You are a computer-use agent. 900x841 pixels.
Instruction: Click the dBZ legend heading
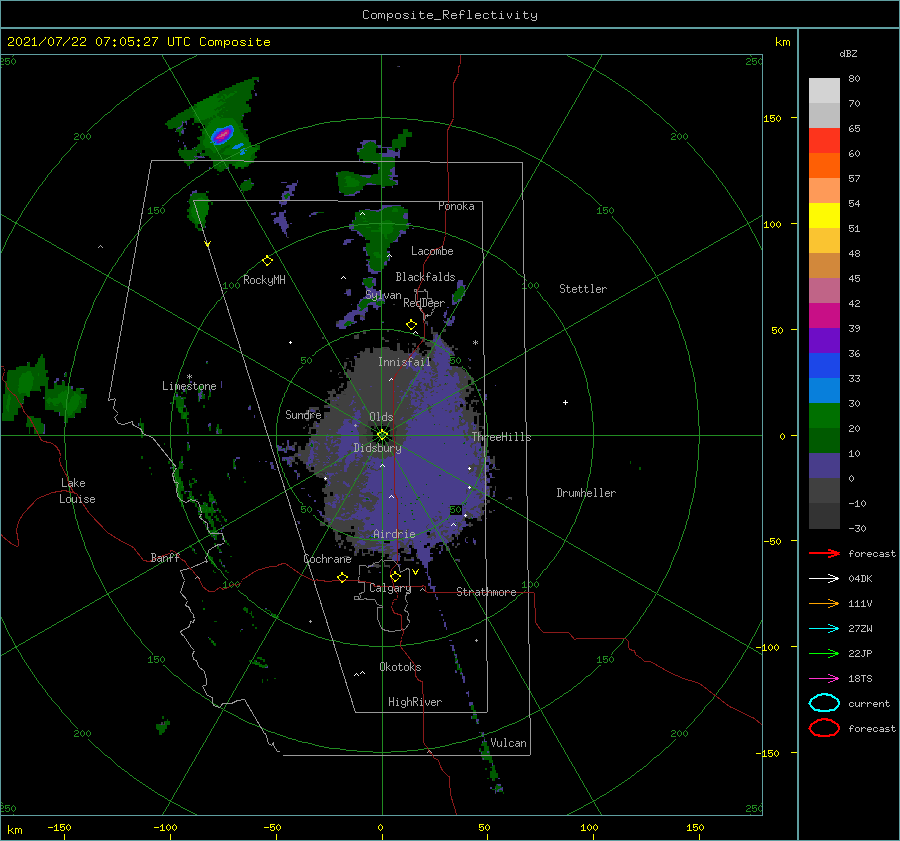tap(848, 53)
